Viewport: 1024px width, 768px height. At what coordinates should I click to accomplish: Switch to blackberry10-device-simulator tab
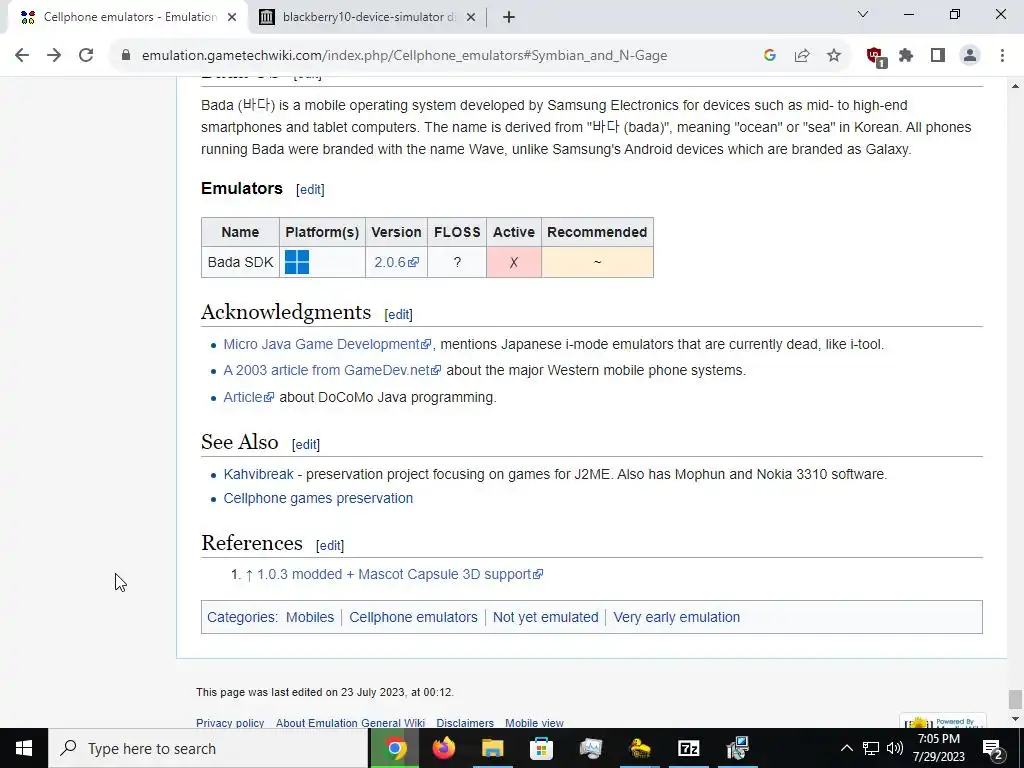[368, 17]
